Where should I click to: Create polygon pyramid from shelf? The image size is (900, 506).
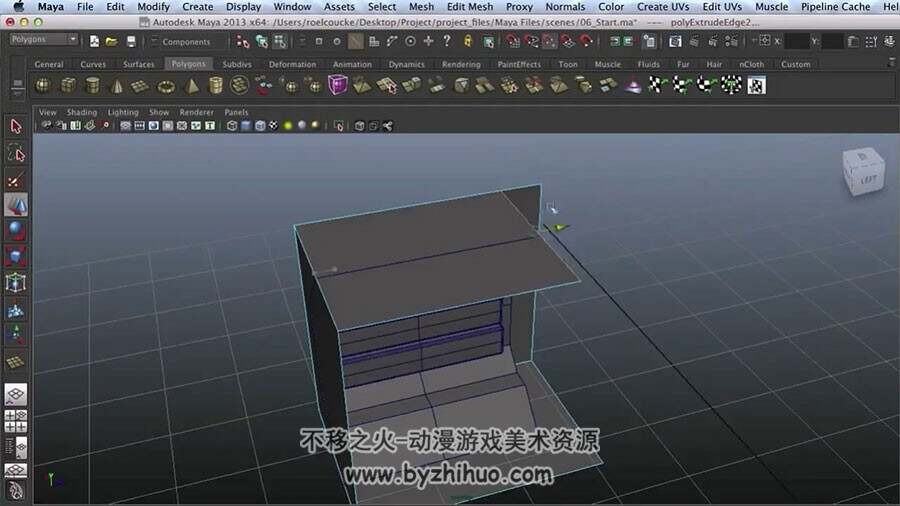coord(192,86)
